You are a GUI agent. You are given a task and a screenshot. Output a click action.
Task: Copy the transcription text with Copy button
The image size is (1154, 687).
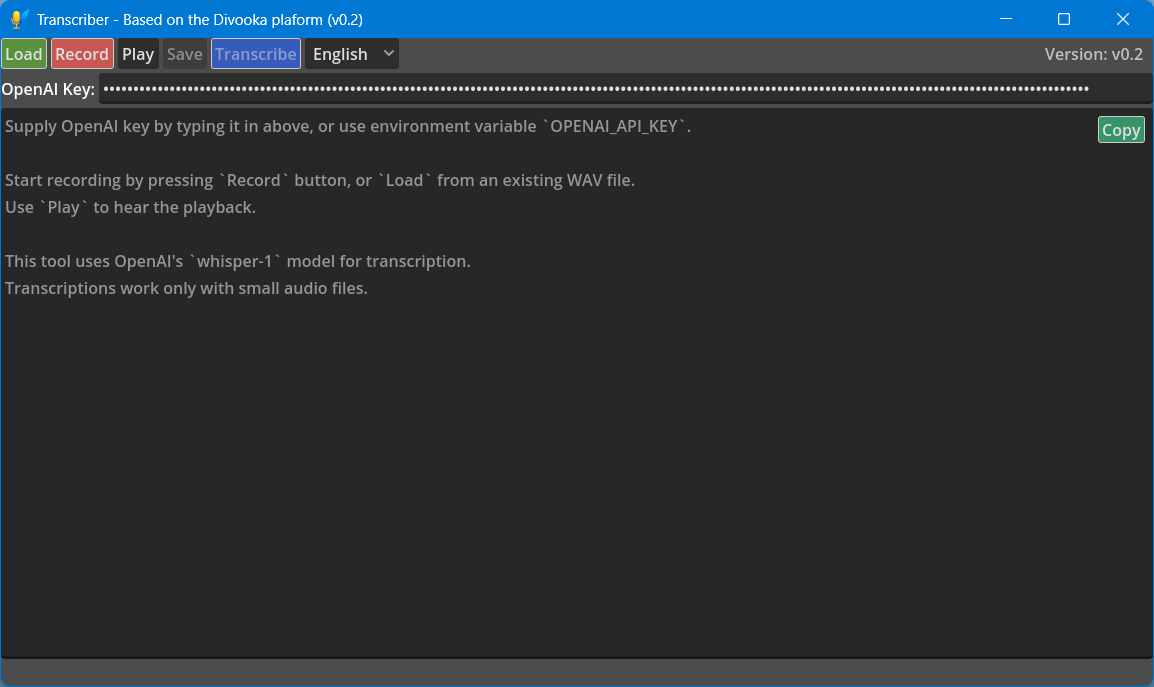point(1121,130)
